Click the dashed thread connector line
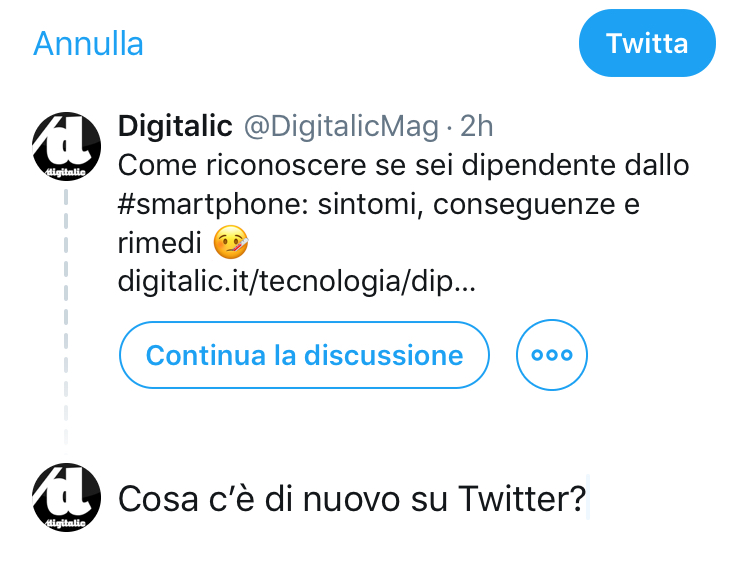Image resolution: width=750 pixels, height=569 pixels. [x=66, y=319]
